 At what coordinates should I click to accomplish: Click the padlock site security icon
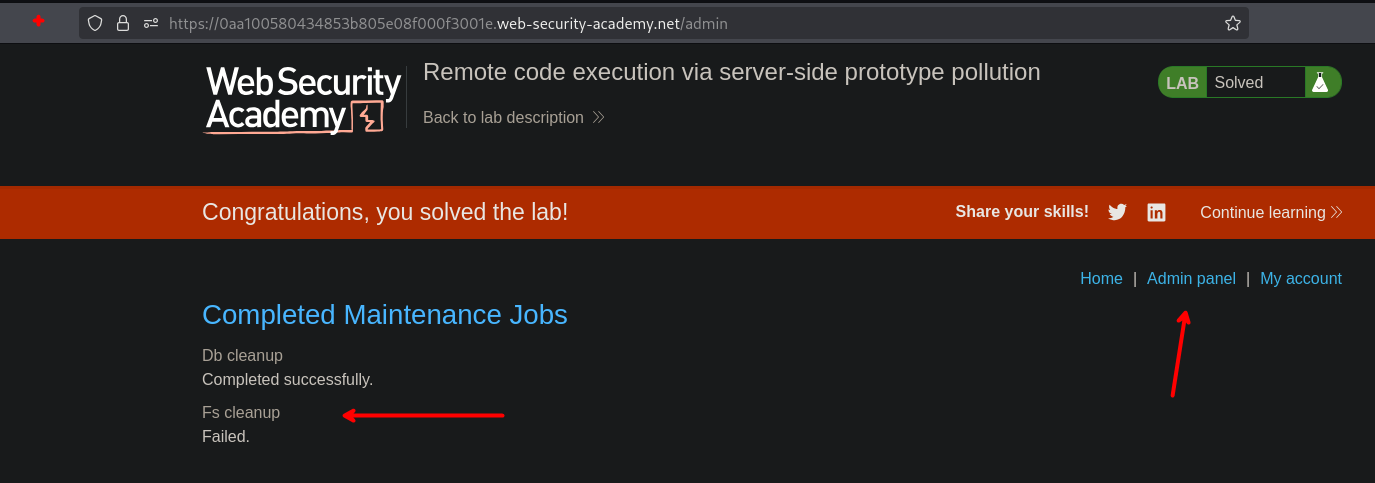(x=123, y=22)
